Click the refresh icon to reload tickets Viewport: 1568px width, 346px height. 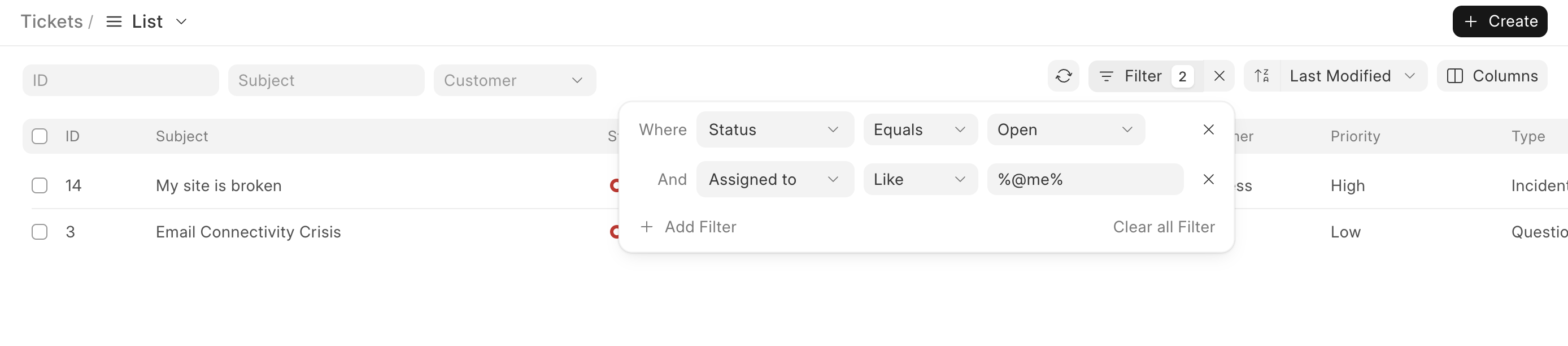[x=1064, y=76]
